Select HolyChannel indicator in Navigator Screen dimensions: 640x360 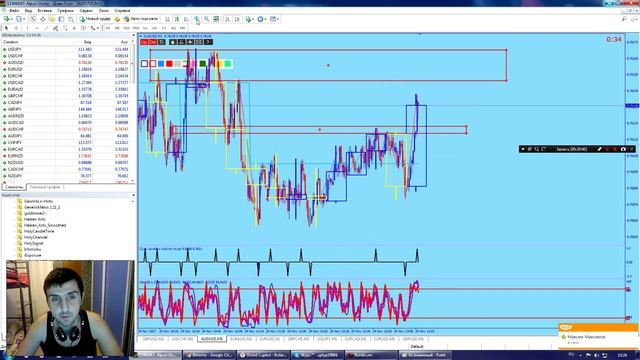pyautogui.click(x=36, y=237)
